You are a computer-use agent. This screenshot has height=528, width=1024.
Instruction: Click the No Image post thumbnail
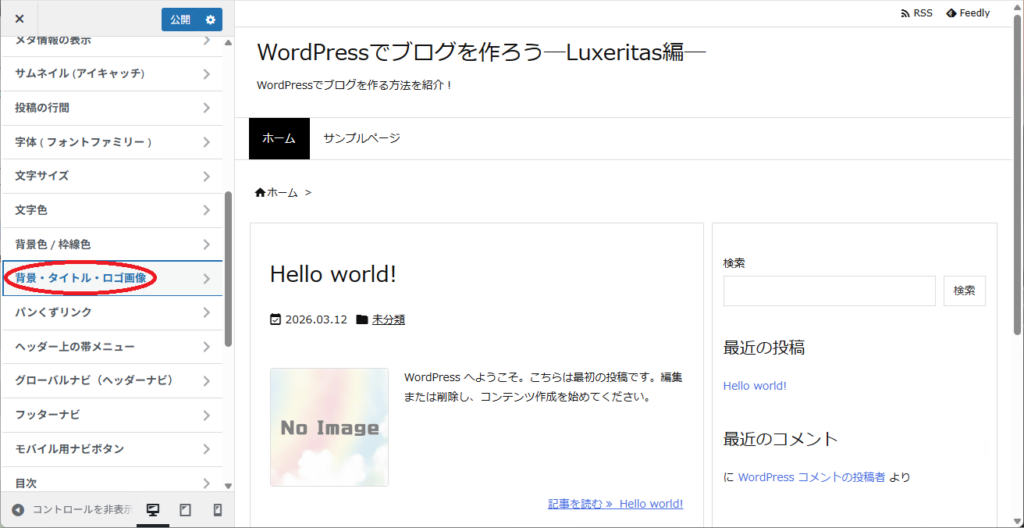pos(329,427)
